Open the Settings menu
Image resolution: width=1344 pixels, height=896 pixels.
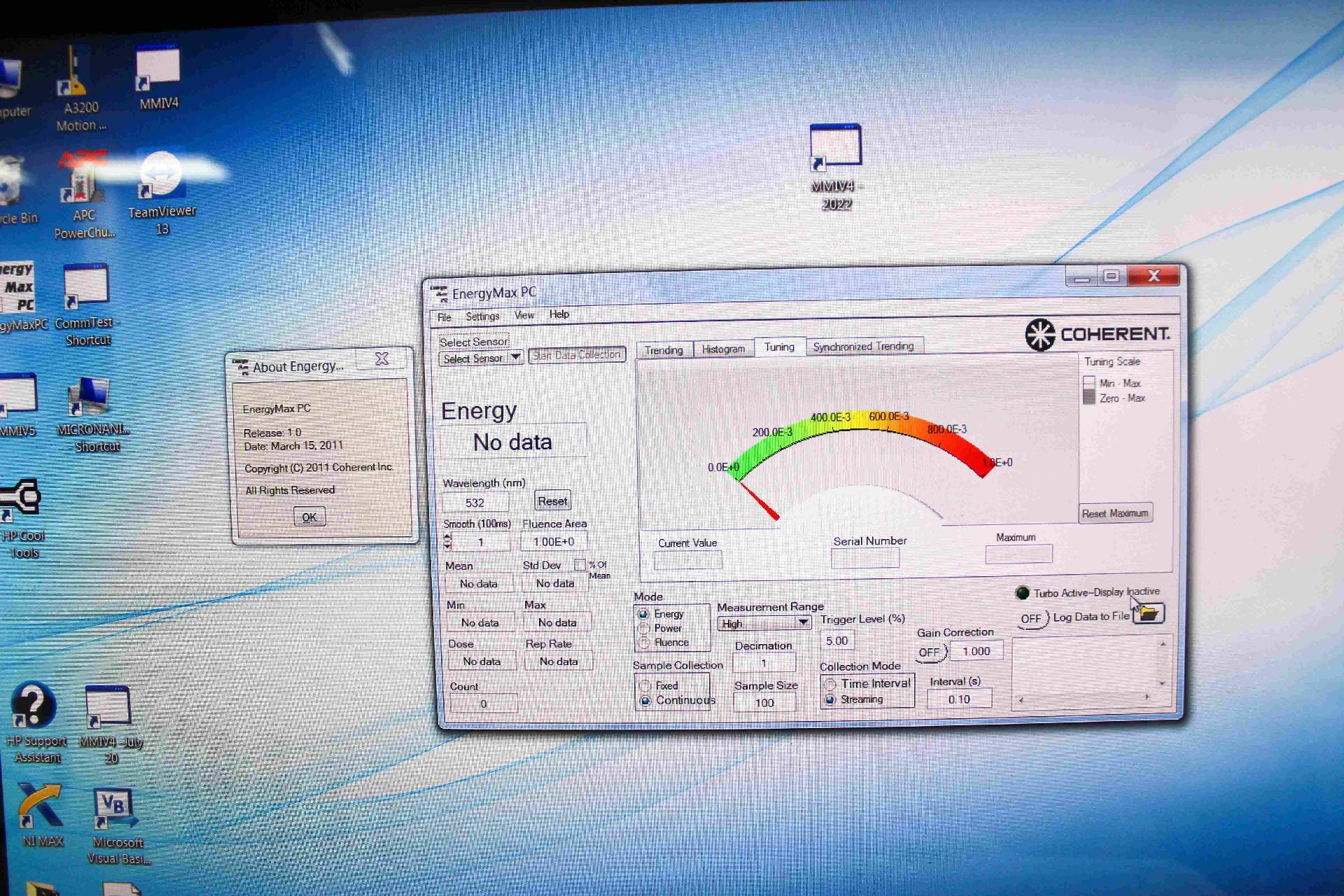pos(482,316)
